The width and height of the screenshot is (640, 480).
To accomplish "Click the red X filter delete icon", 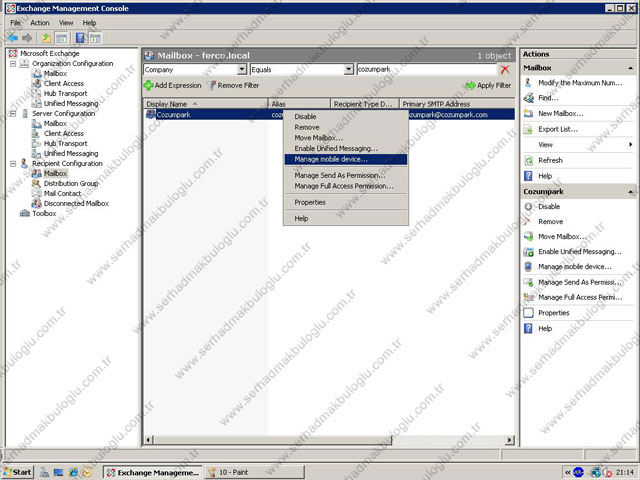I will pos(505,70).
